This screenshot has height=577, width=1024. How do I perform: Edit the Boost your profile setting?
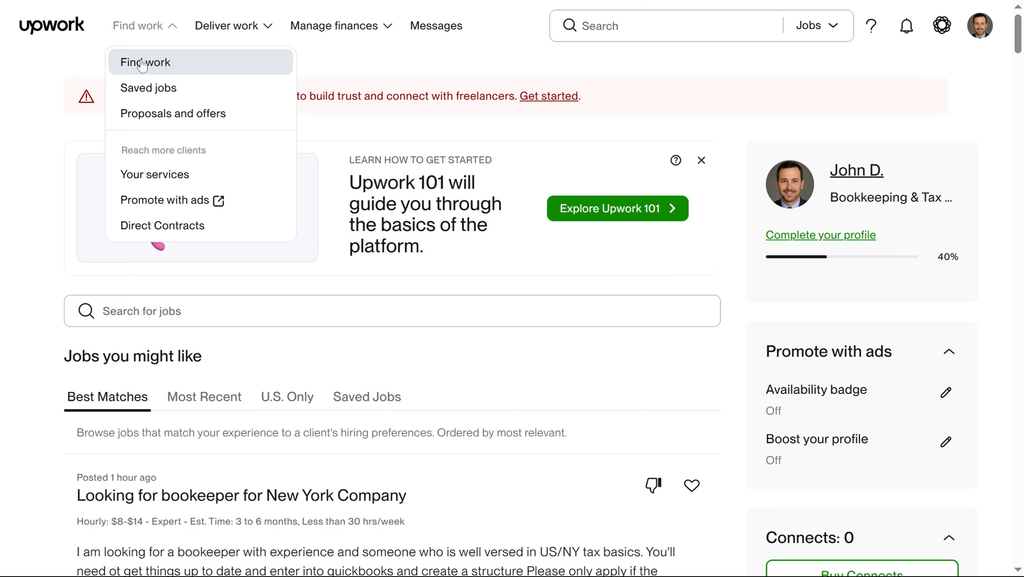coord(945,442)
